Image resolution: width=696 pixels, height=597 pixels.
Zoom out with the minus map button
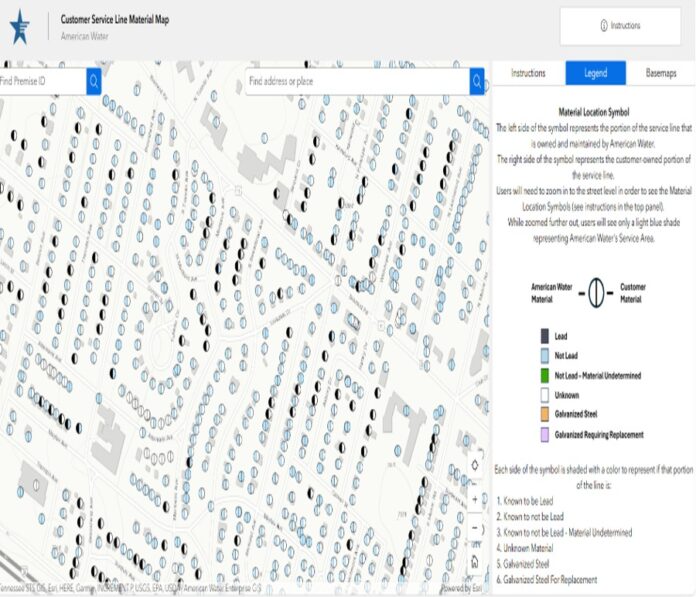[475, 528]
